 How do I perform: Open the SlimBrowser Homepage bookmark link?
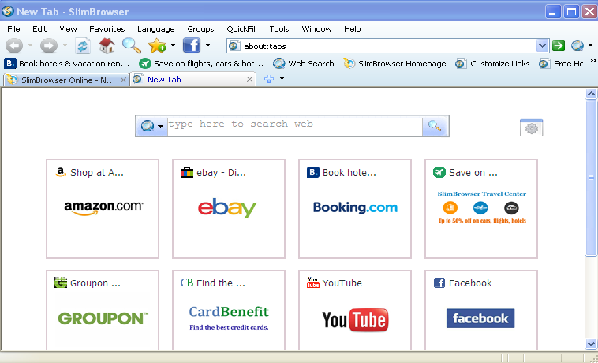pyautogui.click(x=395, y=63)
